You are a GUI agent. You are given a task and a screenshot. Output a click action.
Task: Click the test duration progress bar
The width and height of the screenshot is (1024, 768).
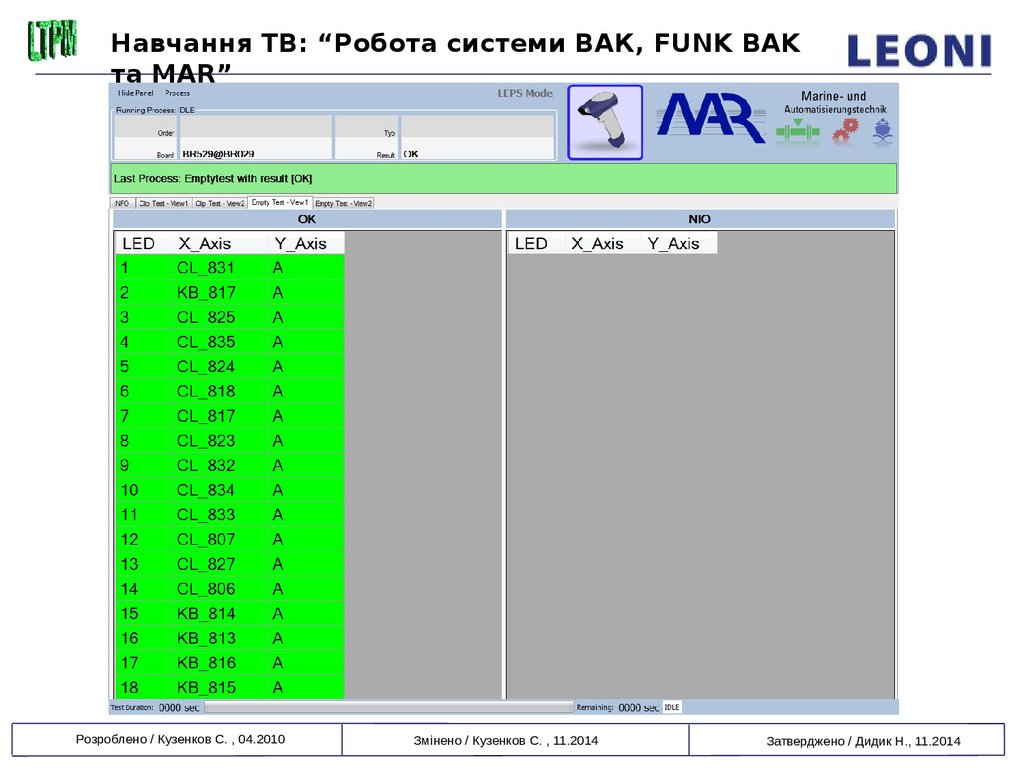(388, 707)
